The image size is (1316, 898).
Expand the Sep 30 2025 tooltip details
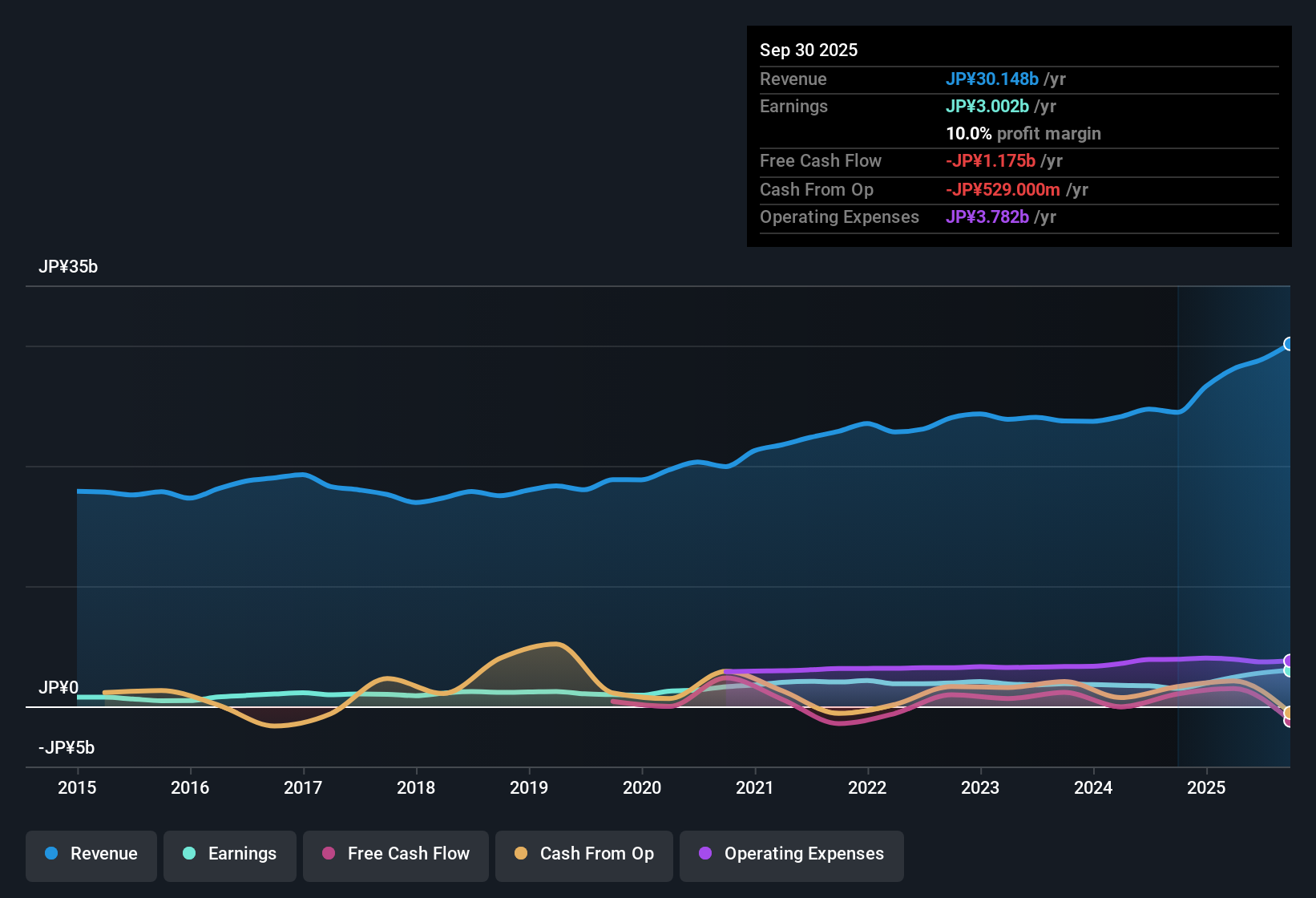(809, 50)
